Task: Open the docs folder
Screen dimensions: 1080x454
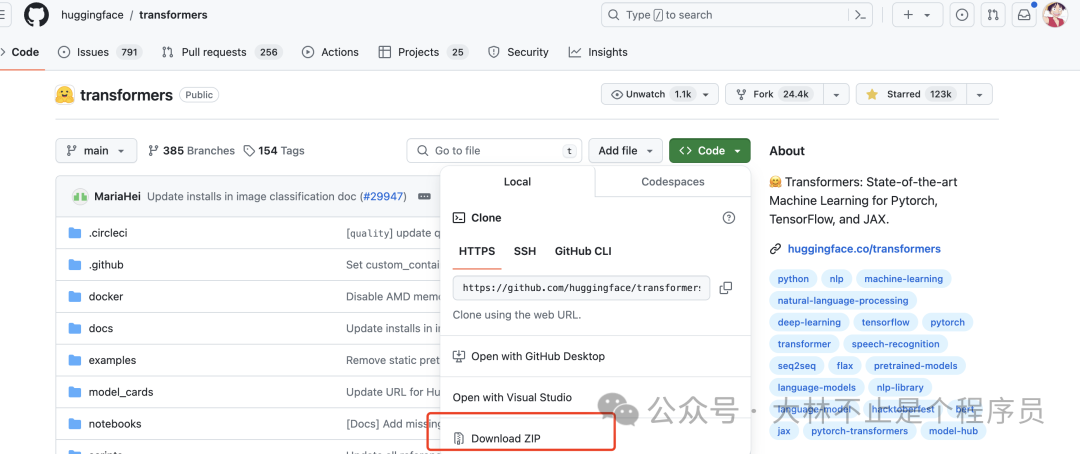Action: click(x=101, y=329)
